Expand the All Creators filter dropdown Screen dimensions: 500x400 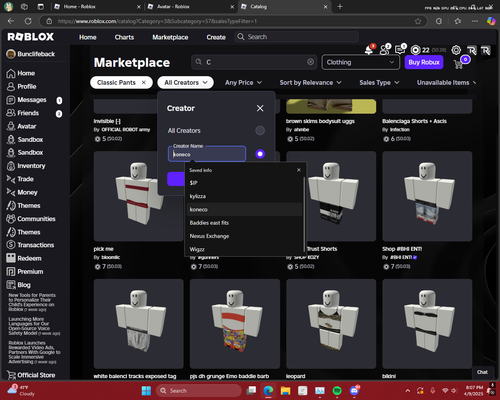pyautogui.click(x=186, y=82)
